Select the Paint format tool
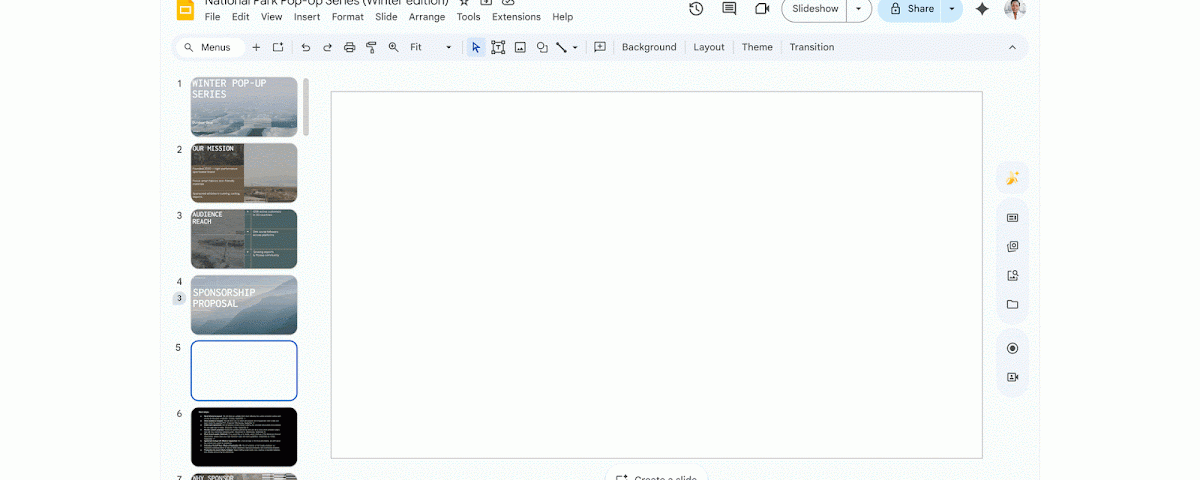 click(371, 47)
